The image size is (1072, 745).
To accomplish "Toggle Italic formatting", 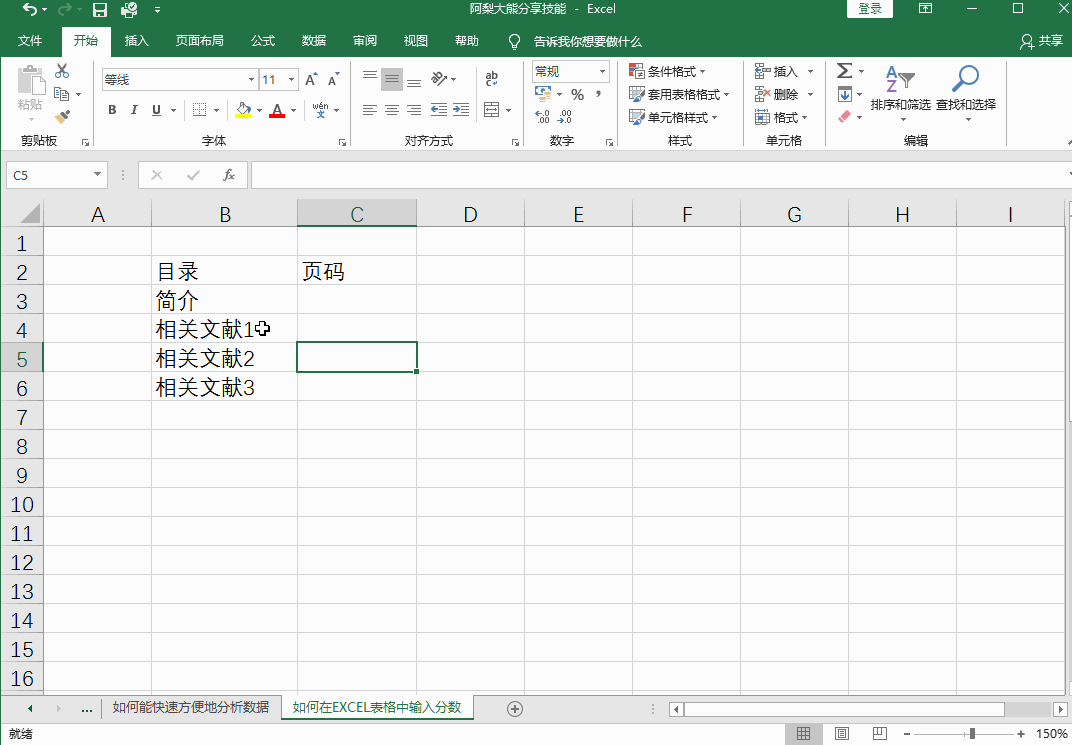I will (134, 110).
